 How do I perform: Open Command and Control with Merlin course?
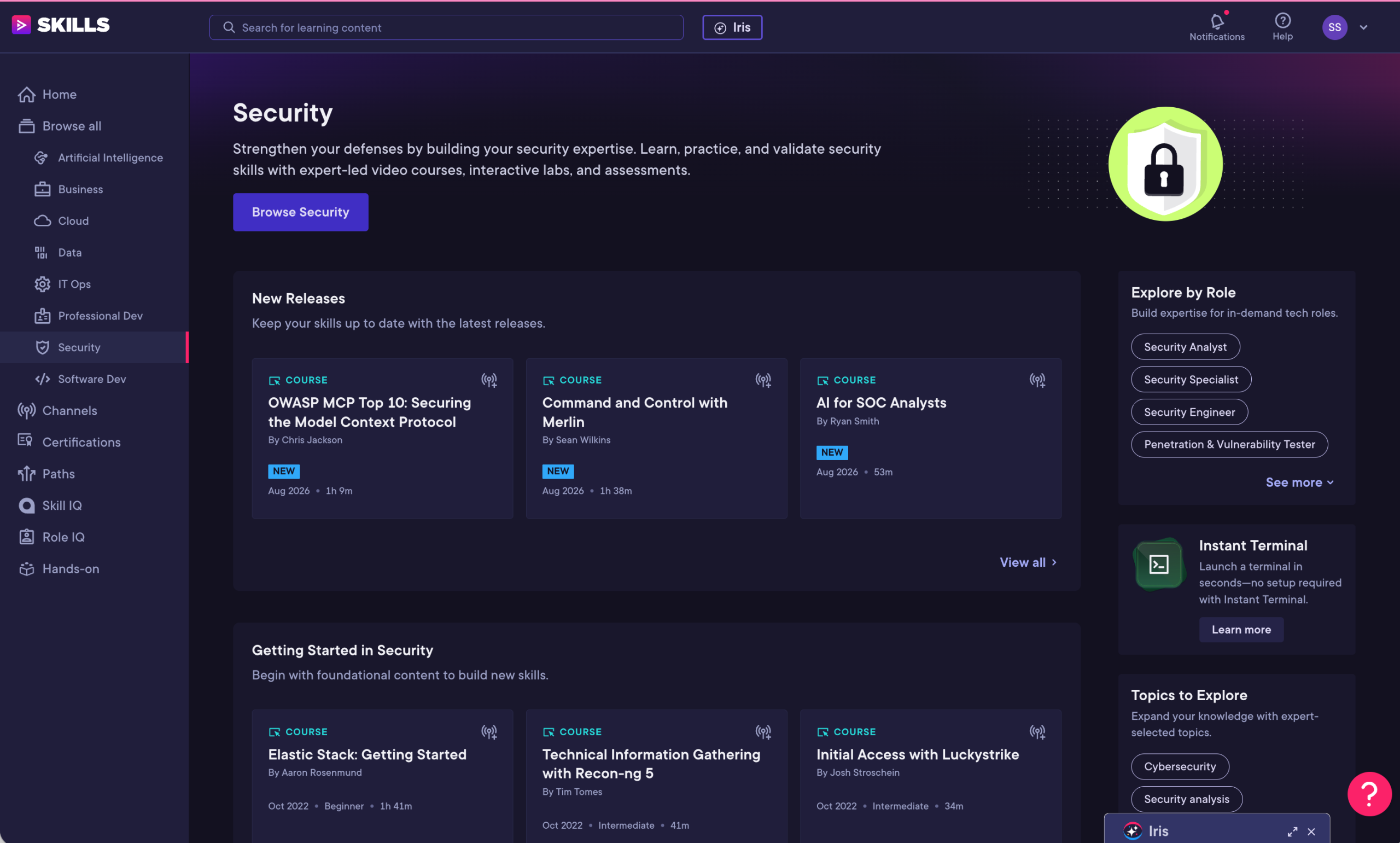tap(634, 412)
